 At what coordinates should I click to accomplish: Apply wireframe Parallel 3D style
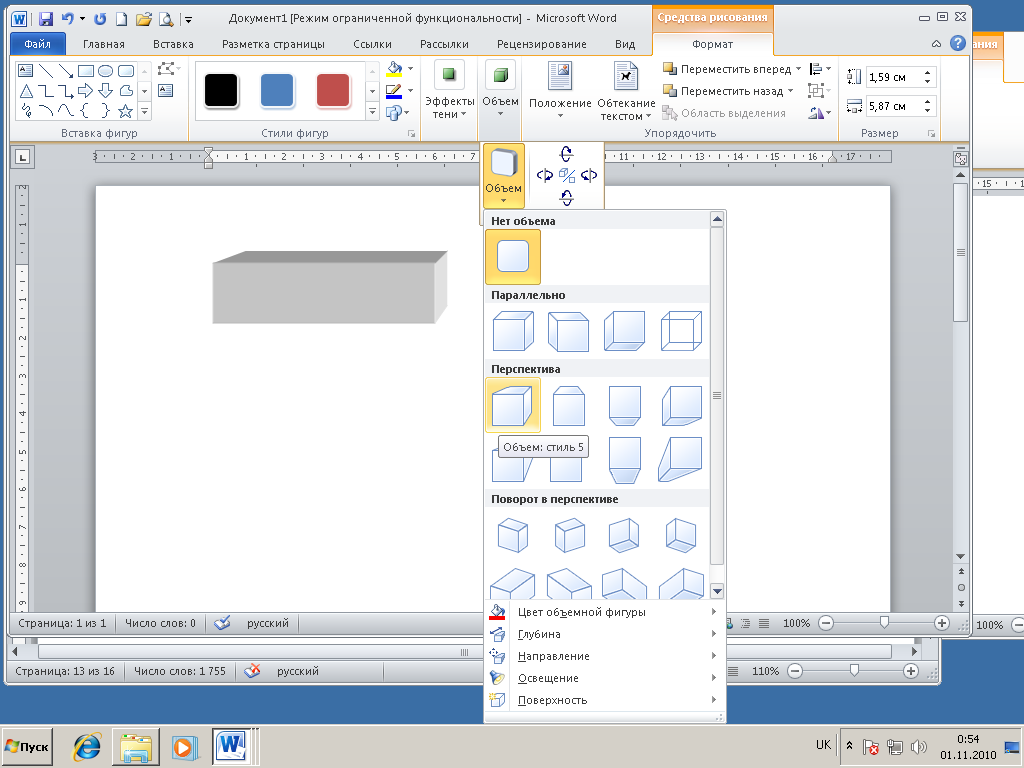coord(681,331)
